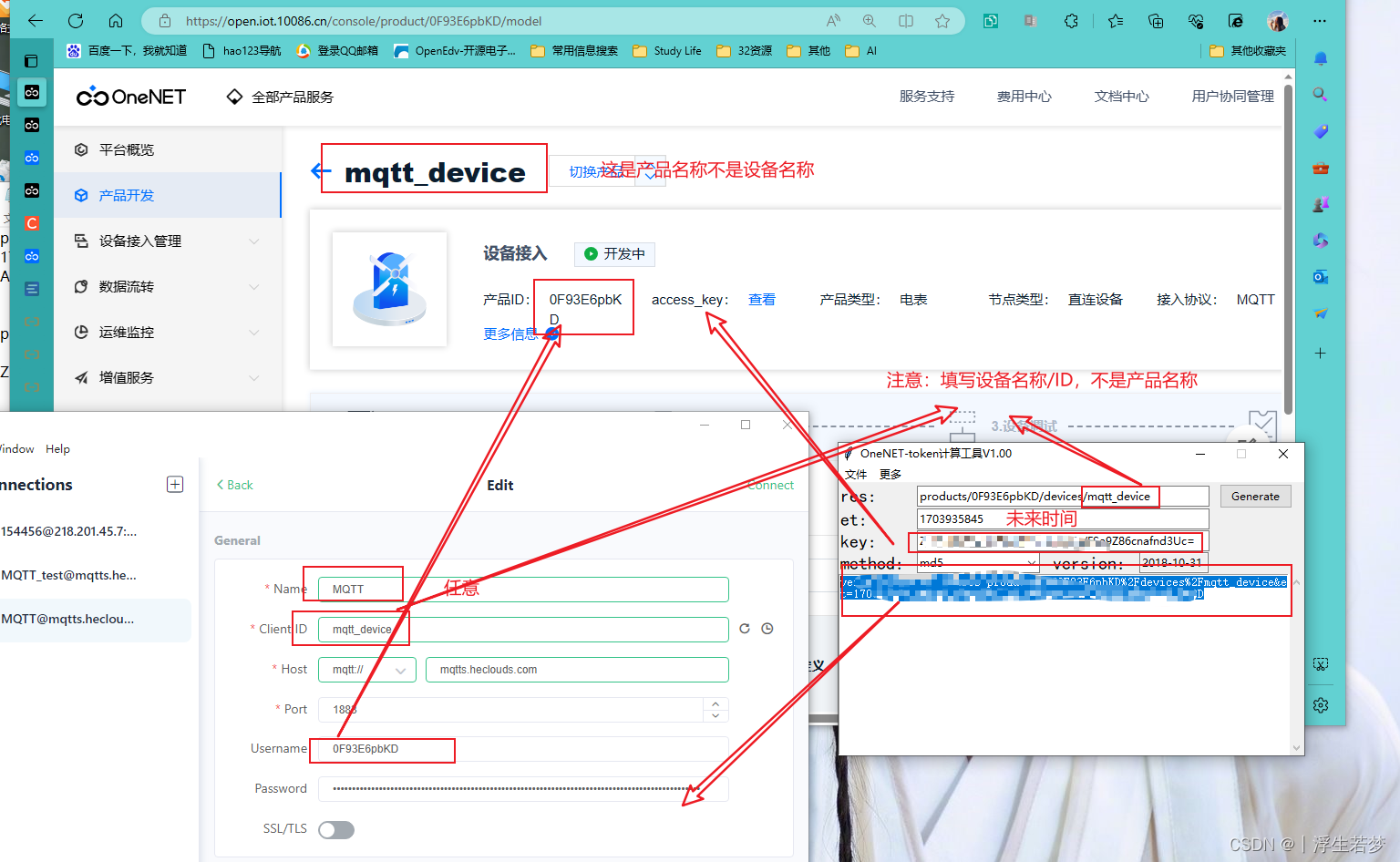The width and height of the screenshot is (1400, 862).
Task: Refresh the Client ID in MQTTX
Action: [x=745, y=629]
